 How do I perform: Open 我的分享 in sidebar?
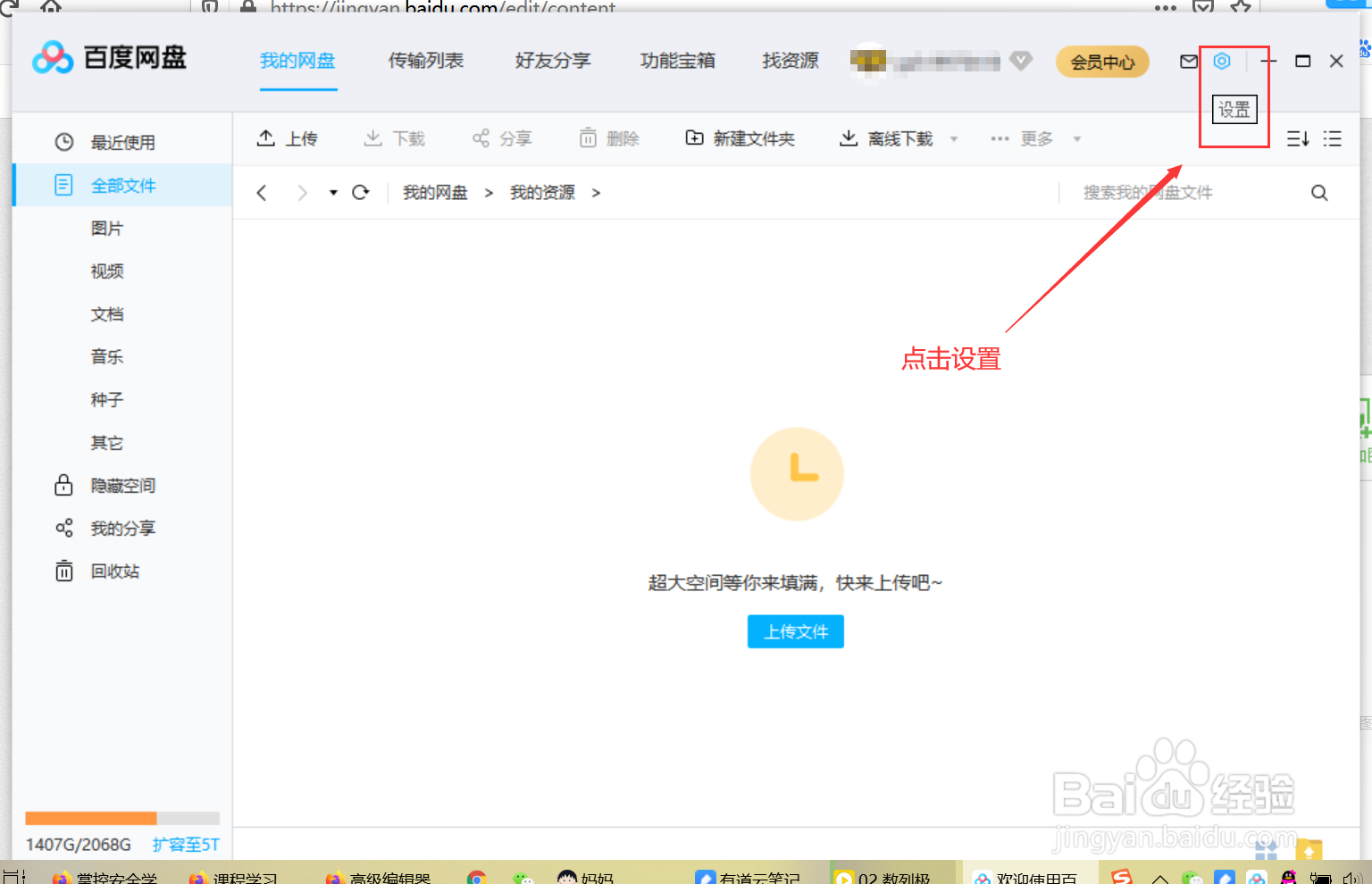123,529
